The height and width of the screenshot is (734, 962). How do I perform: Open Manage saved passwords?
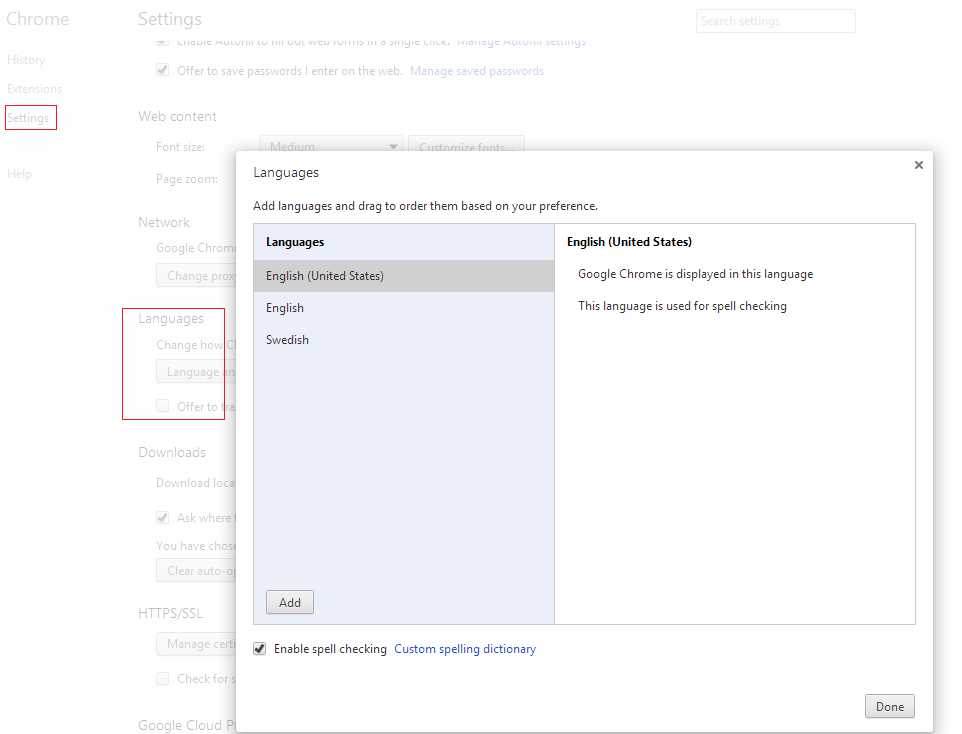[477, 70]
